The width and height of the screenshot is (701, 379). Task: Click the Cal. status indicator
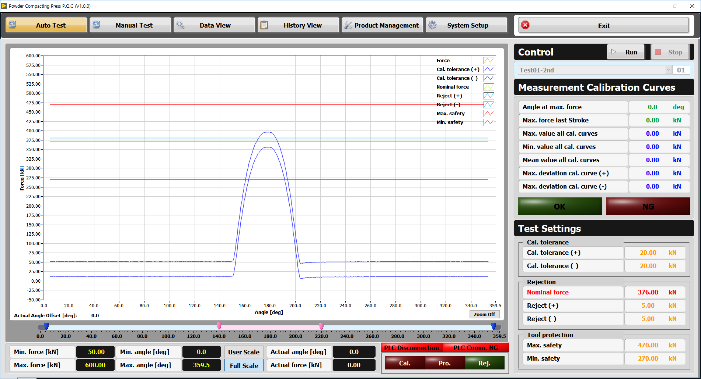point(405,363)
